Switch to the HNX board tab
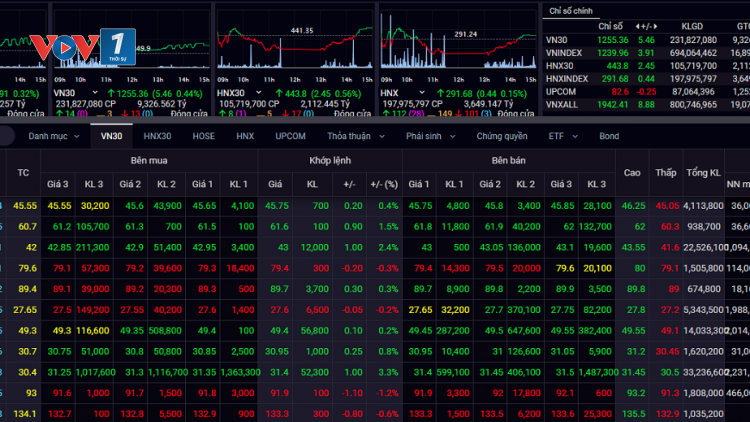Image resolution: width=750 pixels, height=422 pixels. [x=245, y=136]
